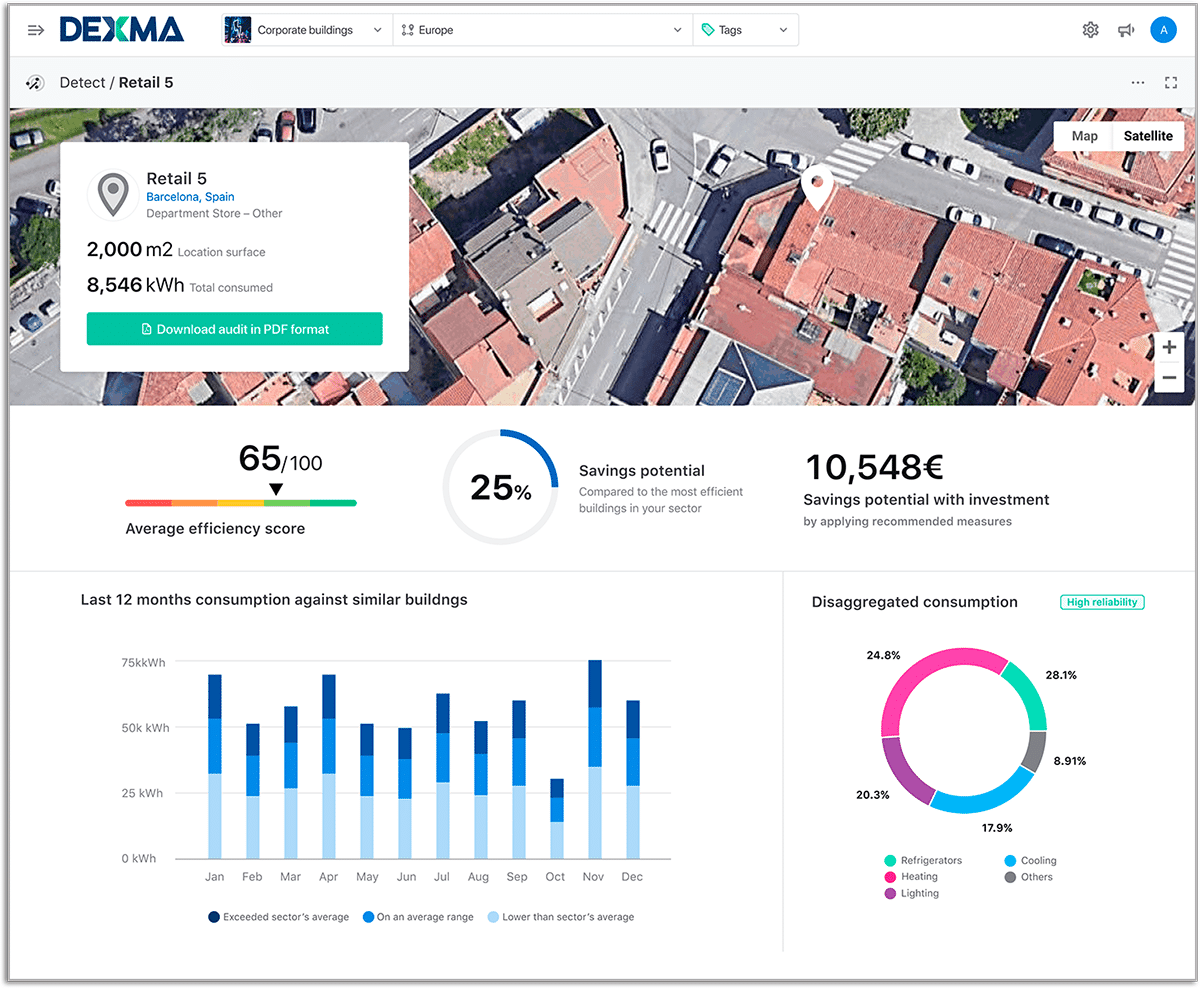Click the pink Heating donut segment
Viewport: 1200px width, 988px height.
[930, 665]
